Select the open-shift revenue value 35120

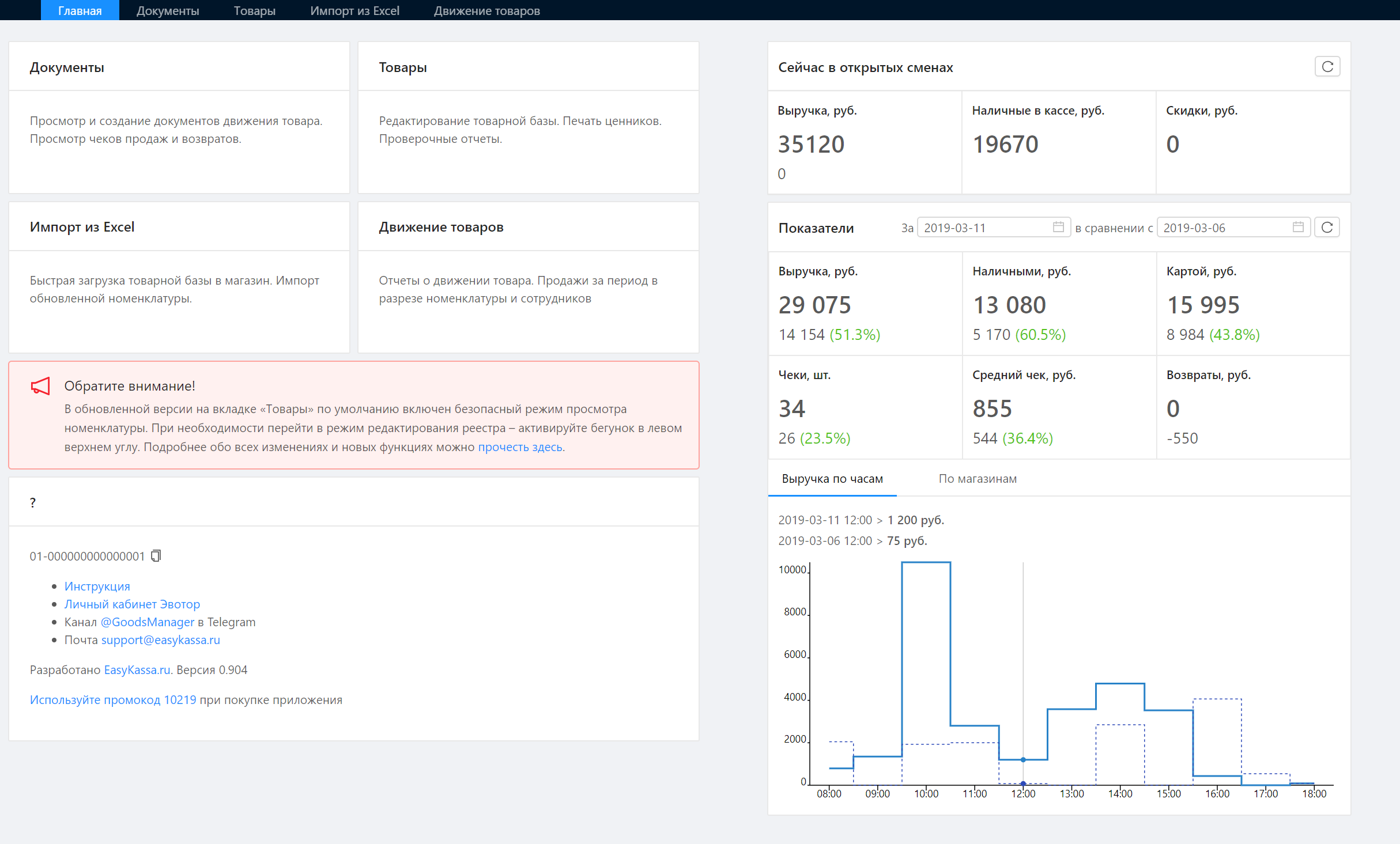tap(812, 144)
